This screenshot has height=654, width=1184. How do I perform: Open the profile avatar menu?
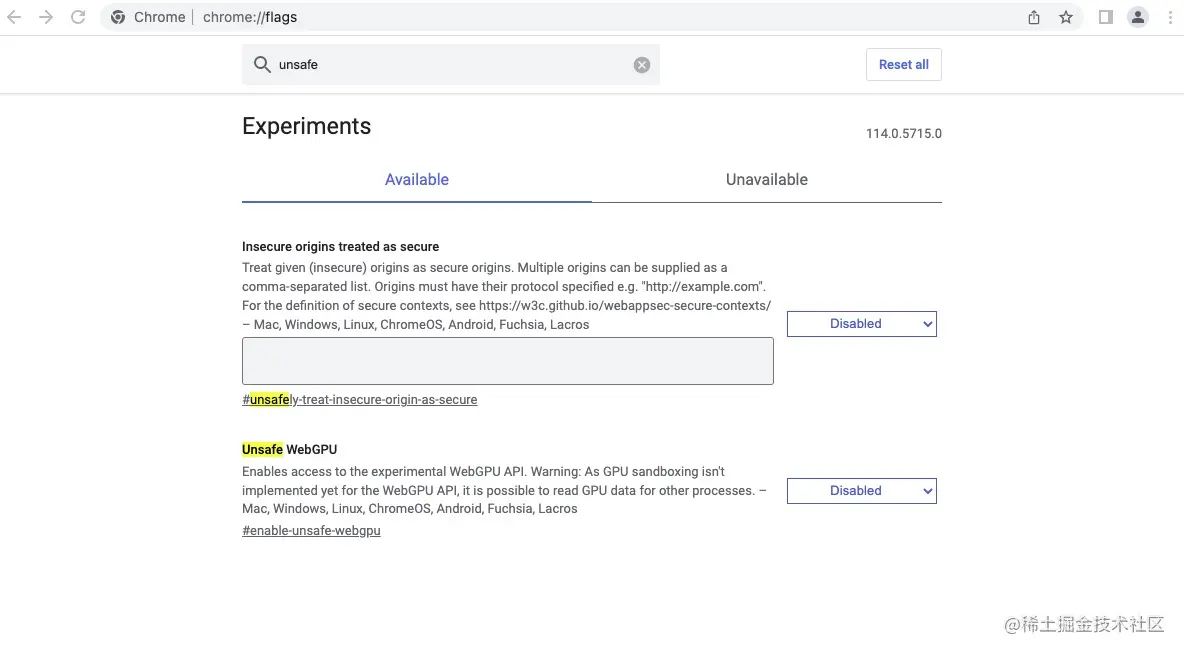pyautogui.click(x=1138, y=17)
